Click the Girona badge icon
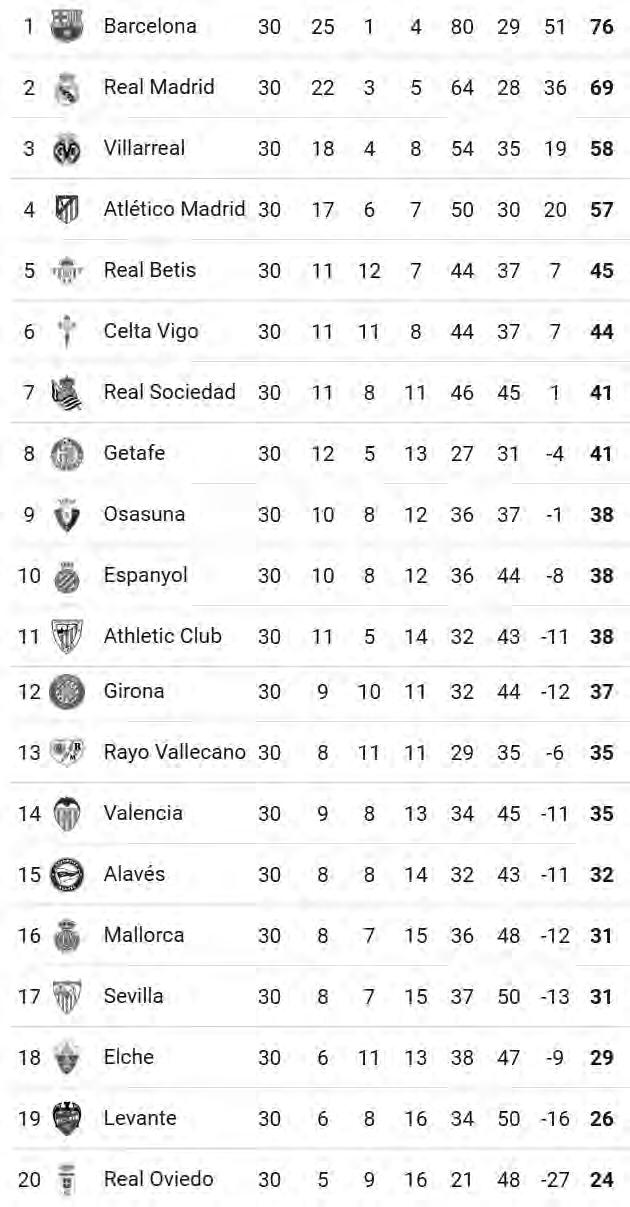The image size is (630, 1207). point(67,691)
